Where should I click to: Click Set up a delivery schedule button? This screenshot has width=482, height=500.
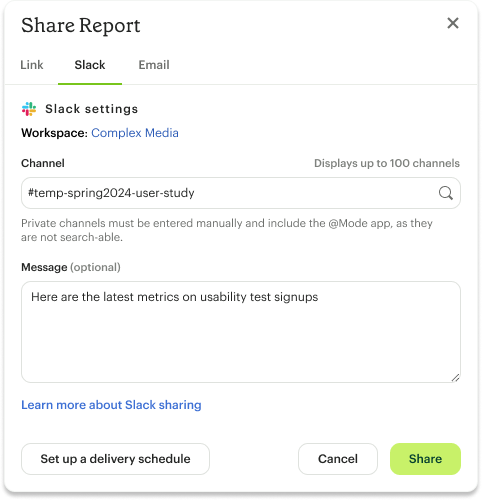[x=115, y=459]
